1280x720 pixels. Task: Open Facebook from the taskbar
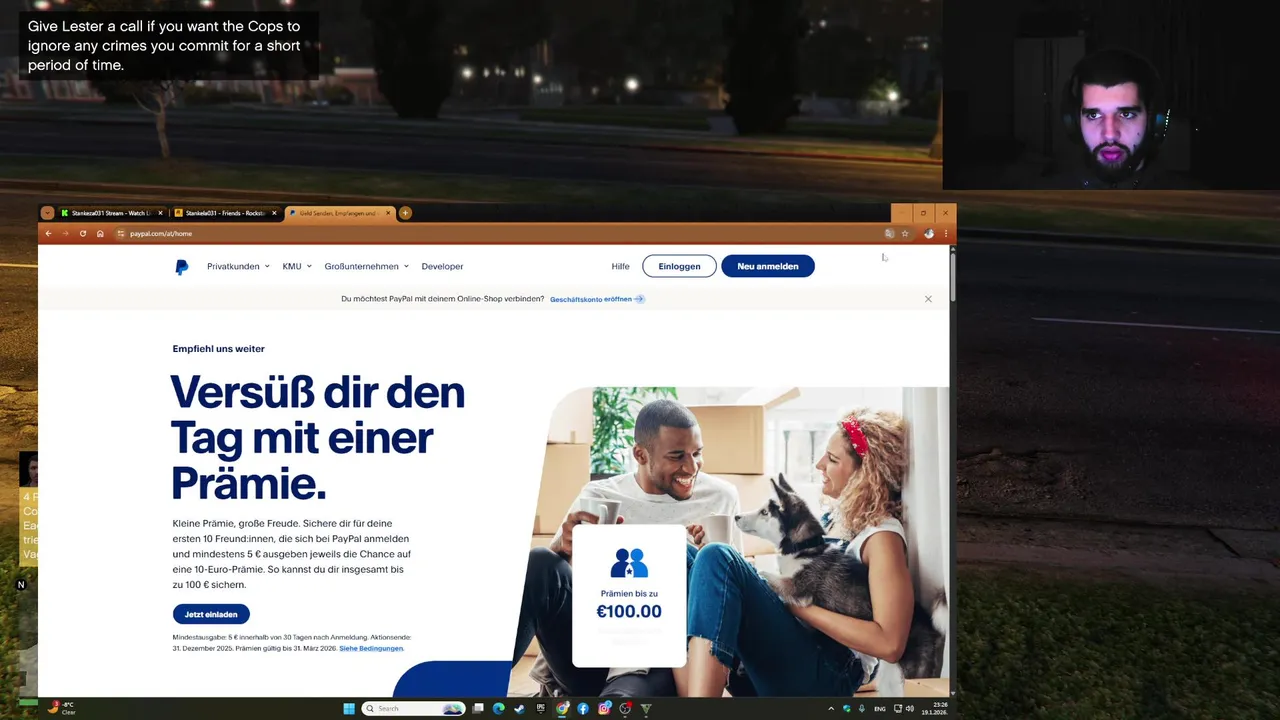(583, 709)
